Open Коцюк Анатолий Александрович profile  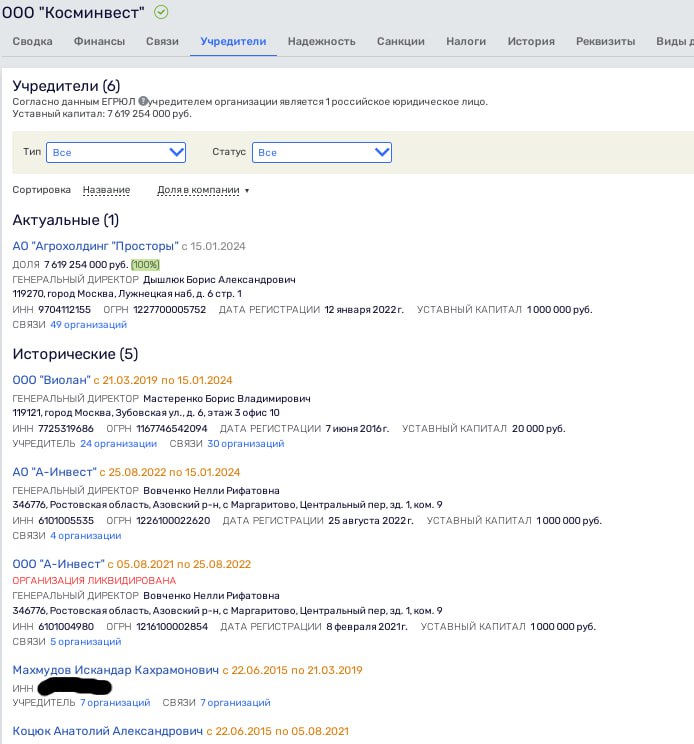click(x=108, y=731)
